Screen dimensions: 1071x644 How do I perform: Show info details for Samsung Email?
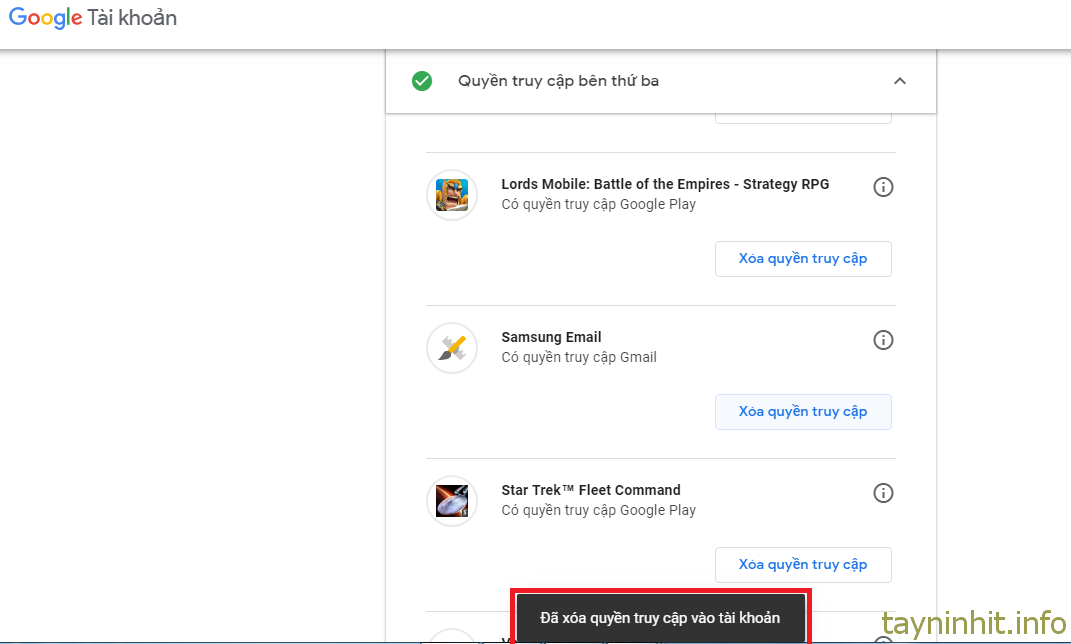883,340
